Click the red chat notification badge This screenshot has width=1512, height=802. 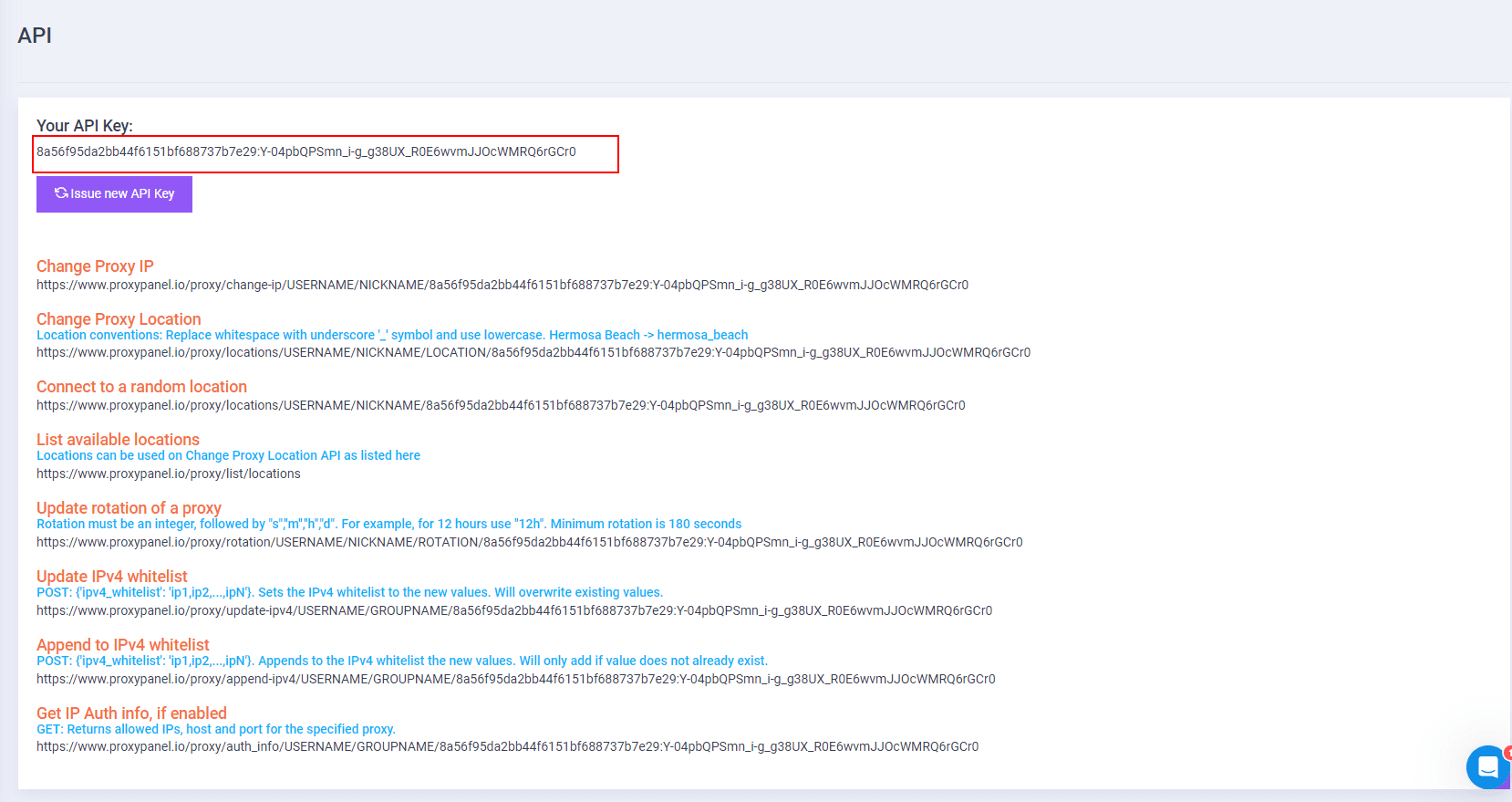pyautogui.click(x=1507, y=753)
